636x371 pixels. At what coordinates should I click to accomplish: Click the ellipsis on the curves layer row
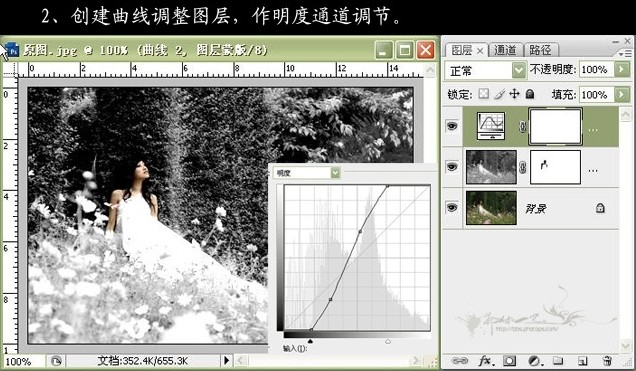point(593,130)
